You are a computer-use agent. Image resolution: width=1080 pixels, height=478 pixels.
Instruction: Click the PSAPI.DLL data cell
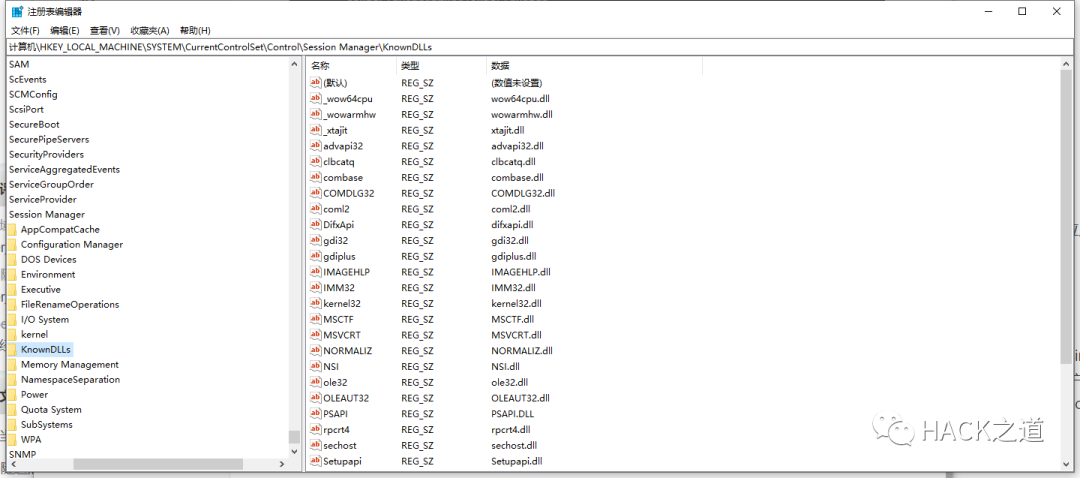point(512,414)
